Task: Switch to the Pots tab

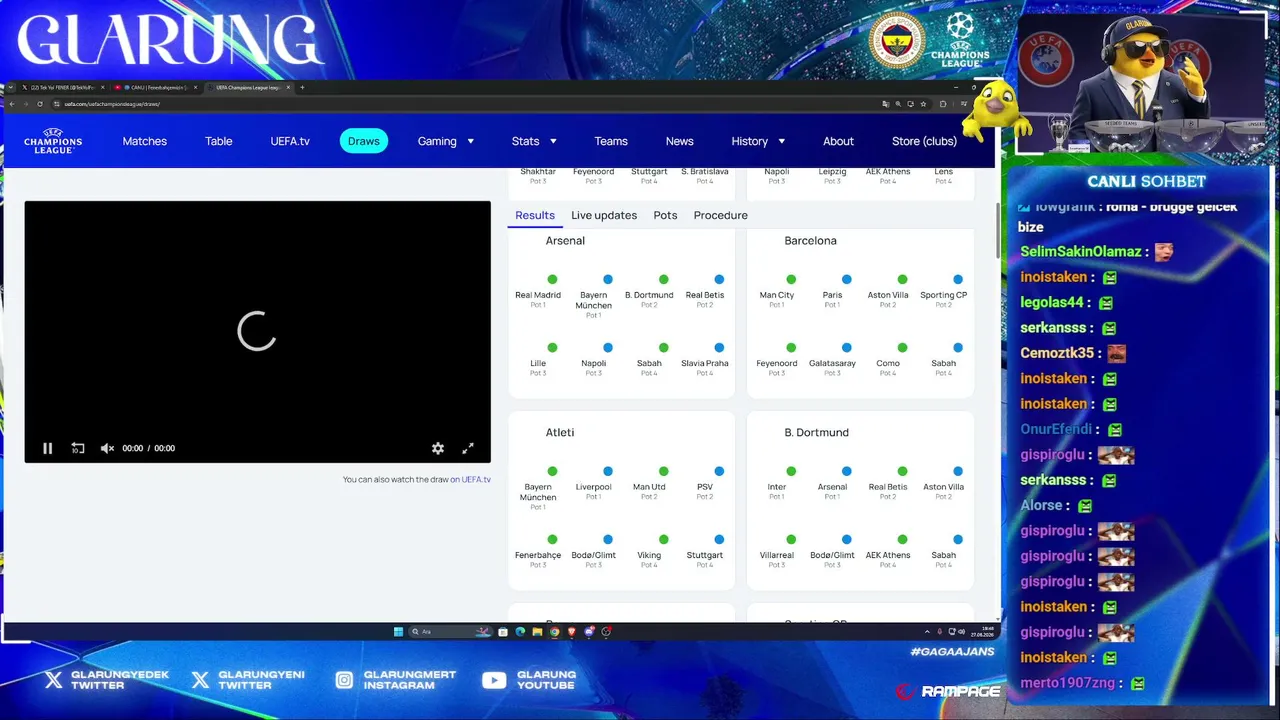Action: coord(665,215)
